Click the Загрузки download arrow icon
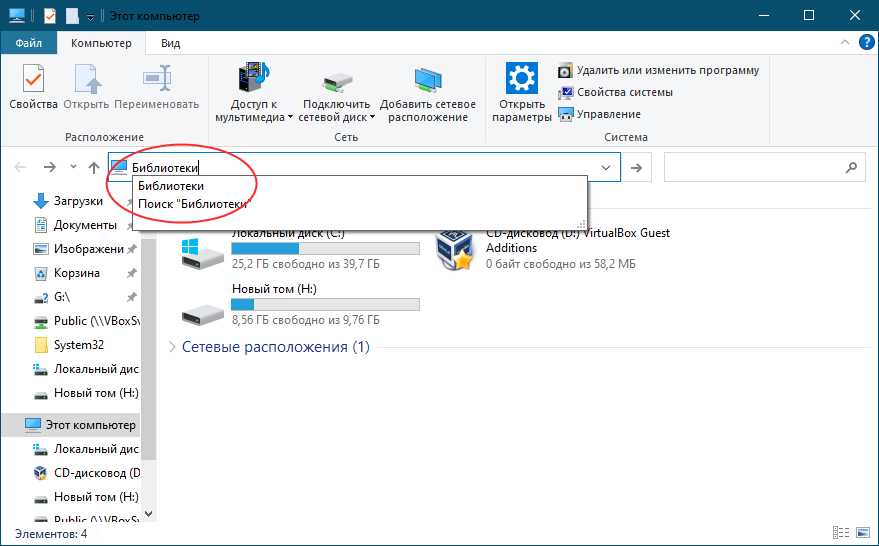This screenshot has width=879, height=546. (x=41, y=201)
